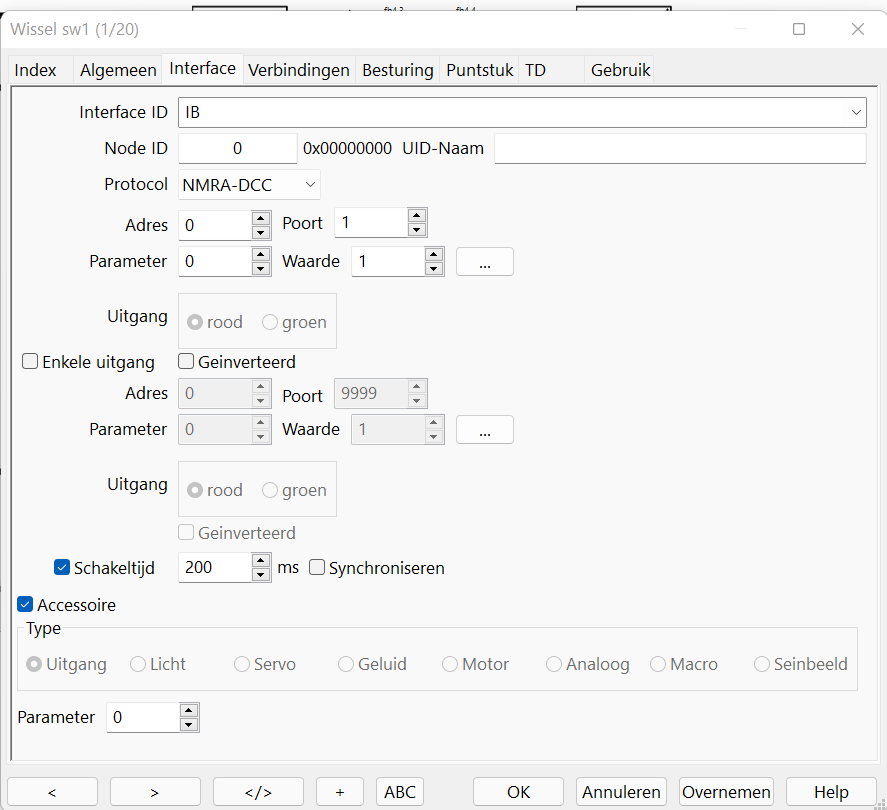Open the XML '</>' editor button
The height and width of the screenshot is (810, 887).
(258, 792)
